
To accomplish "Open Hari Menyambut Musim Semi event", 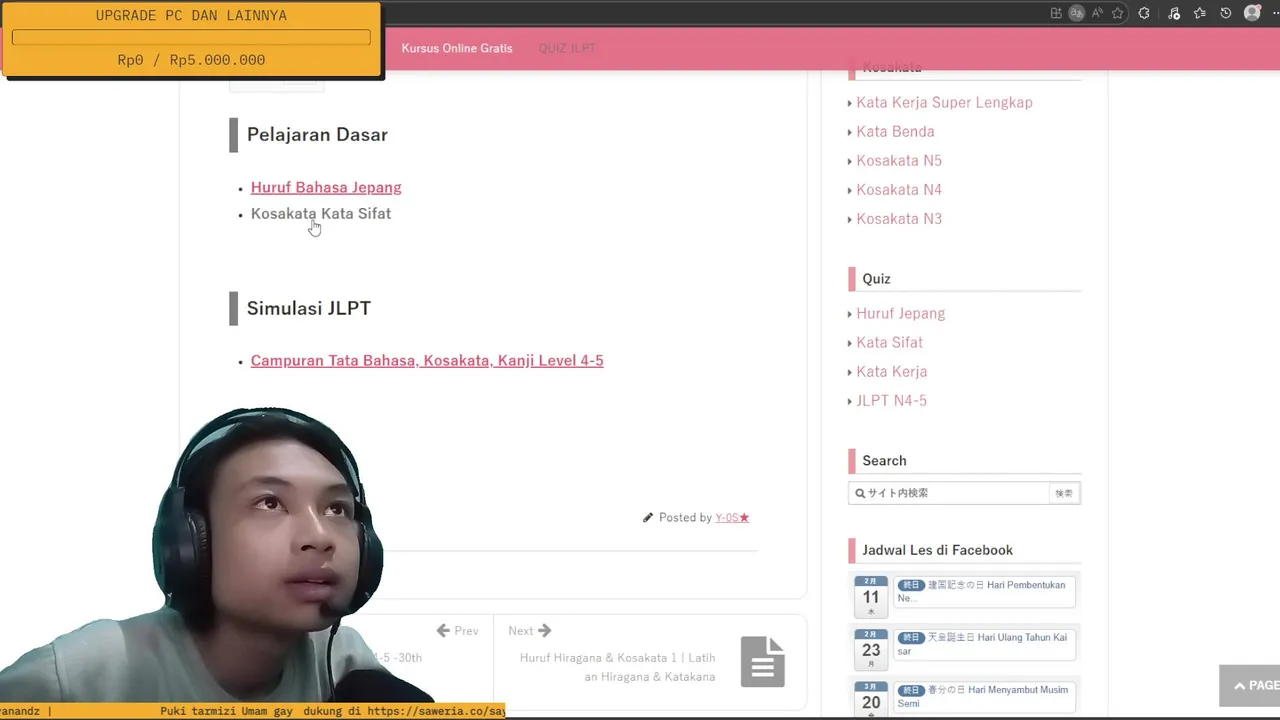I will coord(985,696).
